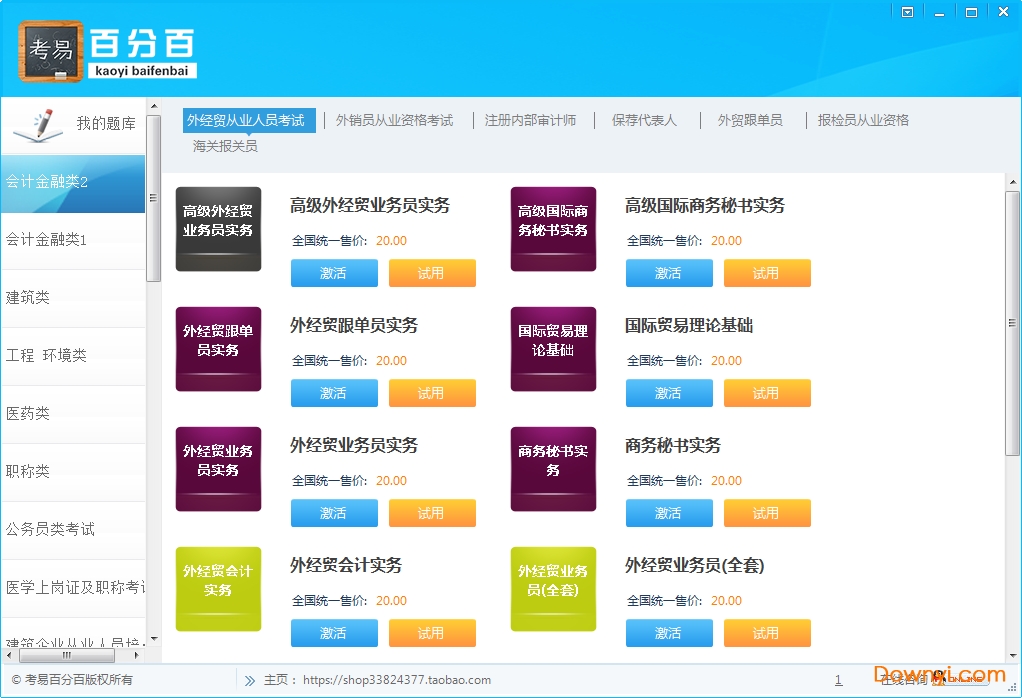Click the green 外经贸会计实务 tile icon
This screenshot has width=1022, height=698.
(x=218, y=589)
